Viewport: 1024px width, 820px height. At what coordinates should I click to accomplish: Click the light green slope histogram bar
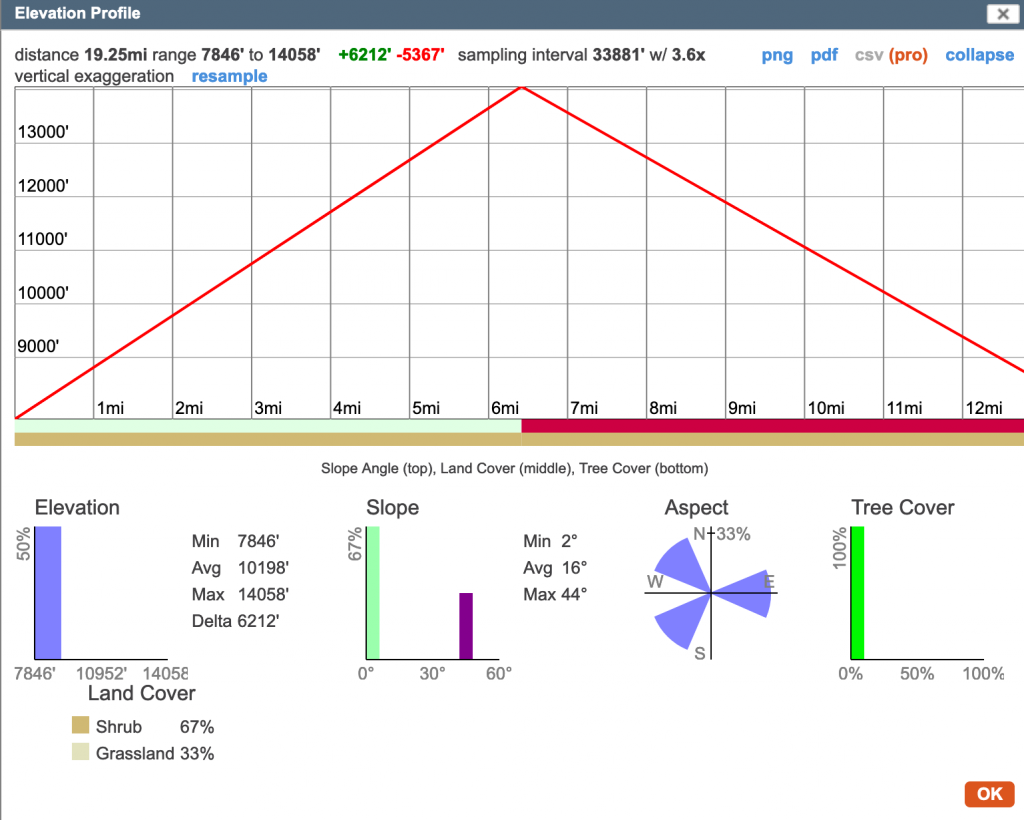[373, 592]
